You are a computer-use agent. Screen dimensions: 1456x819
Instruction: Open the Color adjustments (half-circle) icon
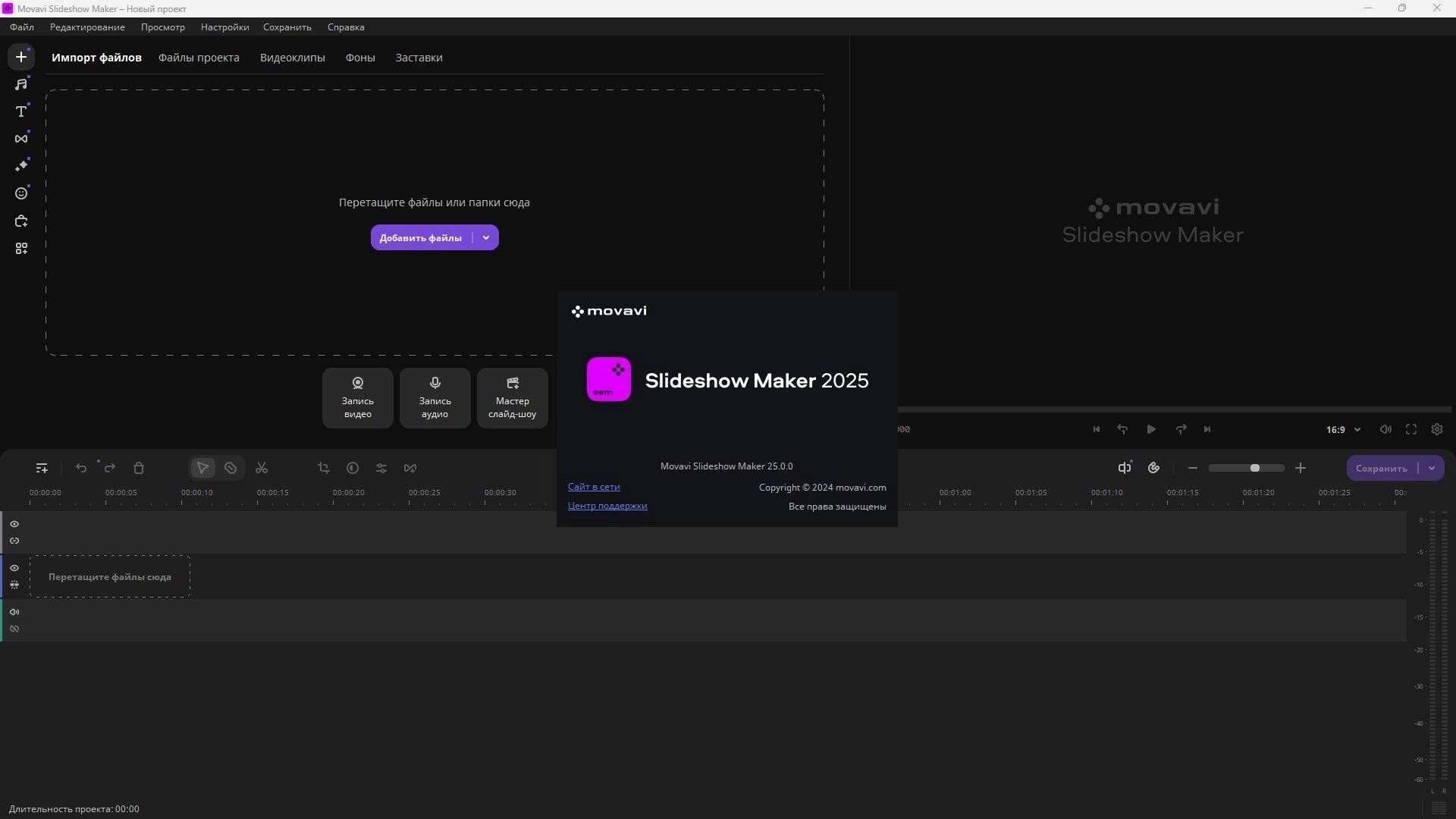tap(353, 469)
